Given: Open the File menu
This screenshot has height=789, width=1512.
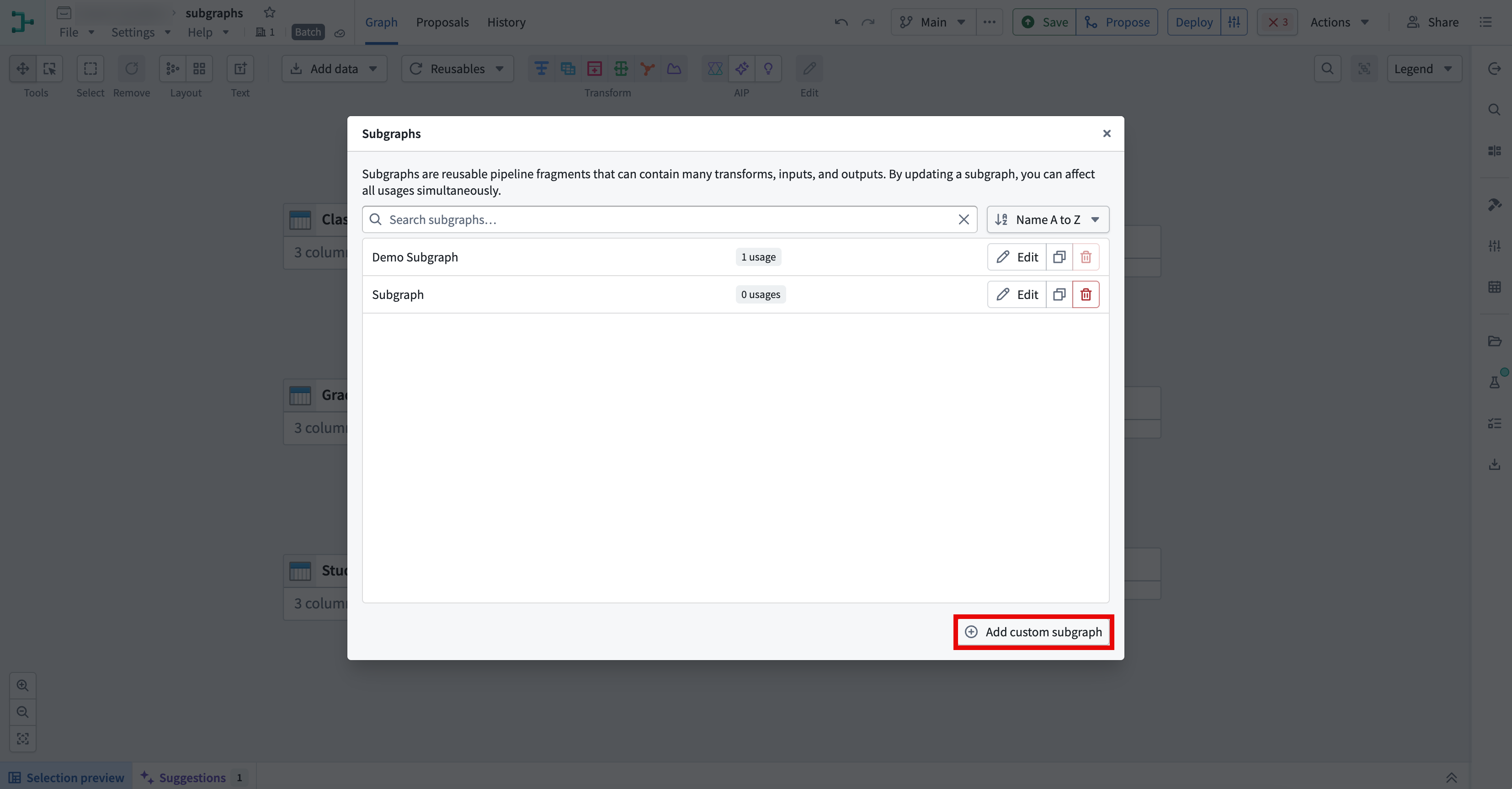Looking at the screenshot, I should 76,32.
